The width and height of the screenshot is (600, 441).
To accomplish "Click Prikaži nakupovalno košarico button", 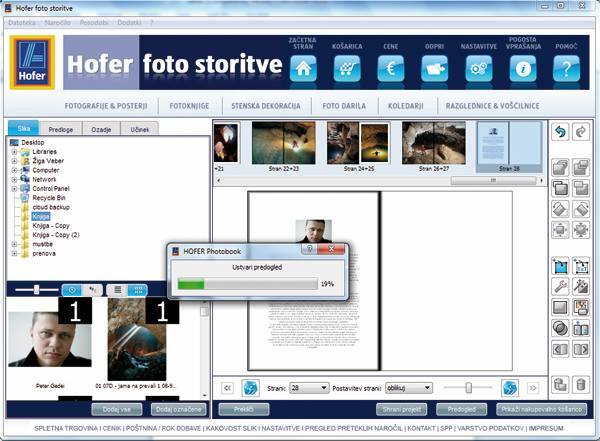I will click(542, 409).
